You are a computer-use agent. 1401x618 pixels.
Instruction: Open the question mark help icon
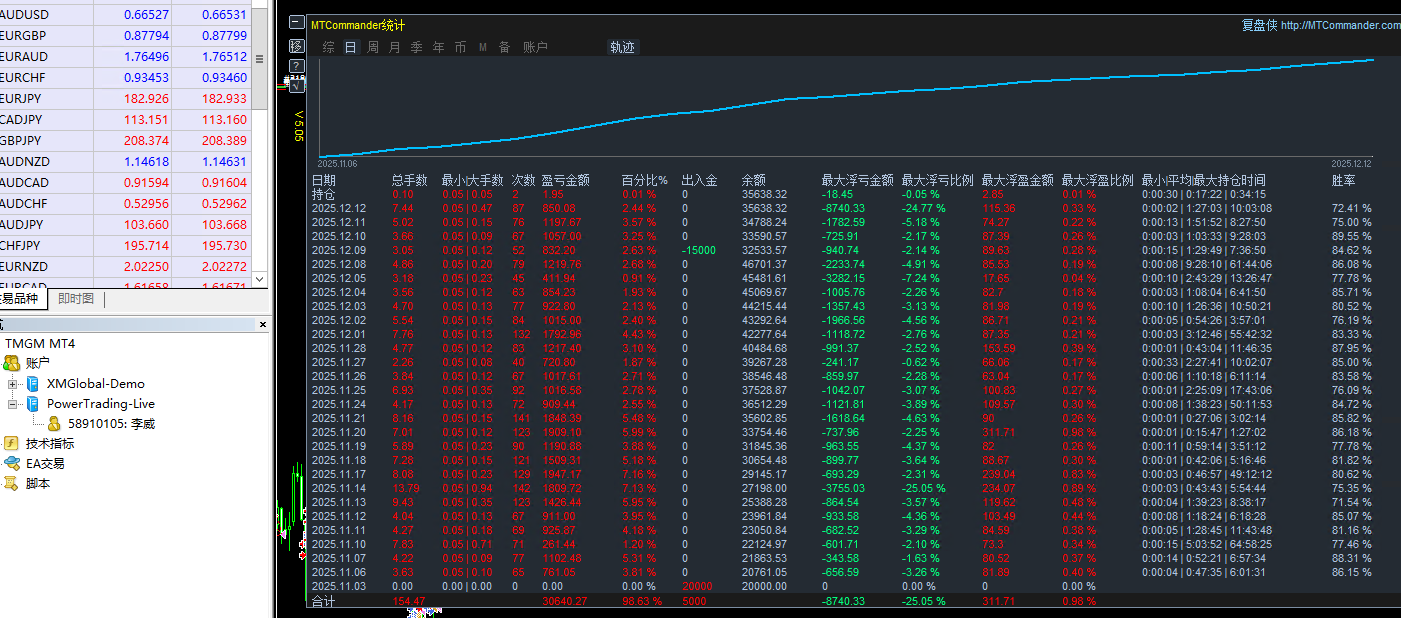coord(296,66)
